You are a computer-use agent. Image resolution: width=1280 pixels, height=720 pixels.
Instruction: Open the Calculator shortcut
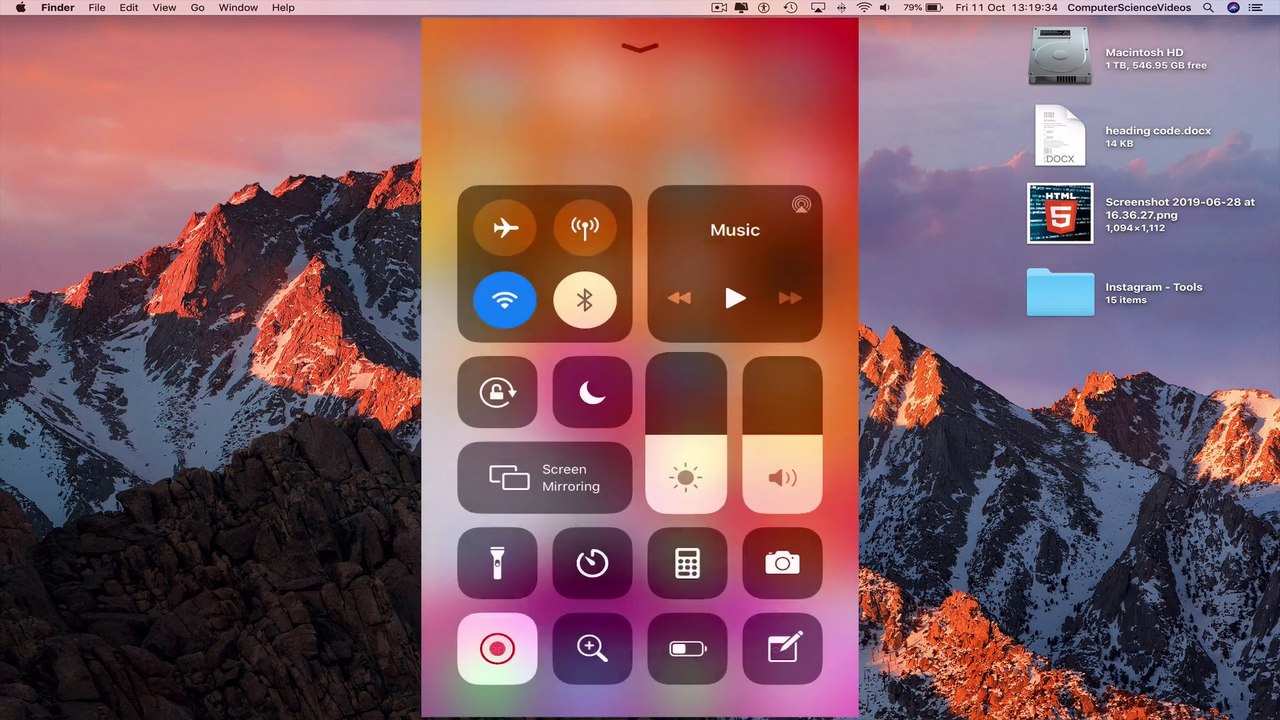[687, 563]
